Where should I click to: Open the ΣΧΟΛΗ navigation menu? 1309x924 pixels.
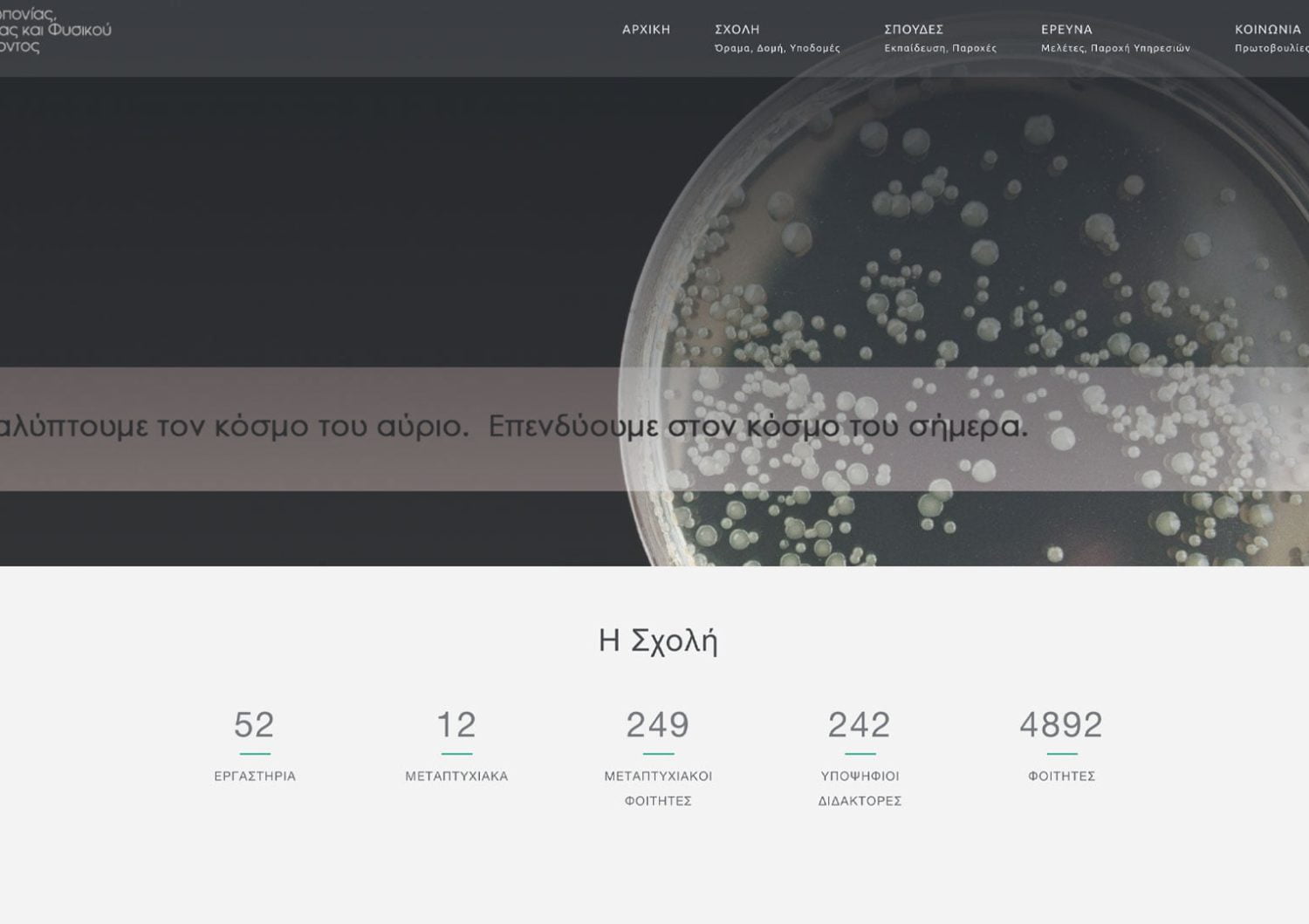pyautogui.click(x=737, y=30)
